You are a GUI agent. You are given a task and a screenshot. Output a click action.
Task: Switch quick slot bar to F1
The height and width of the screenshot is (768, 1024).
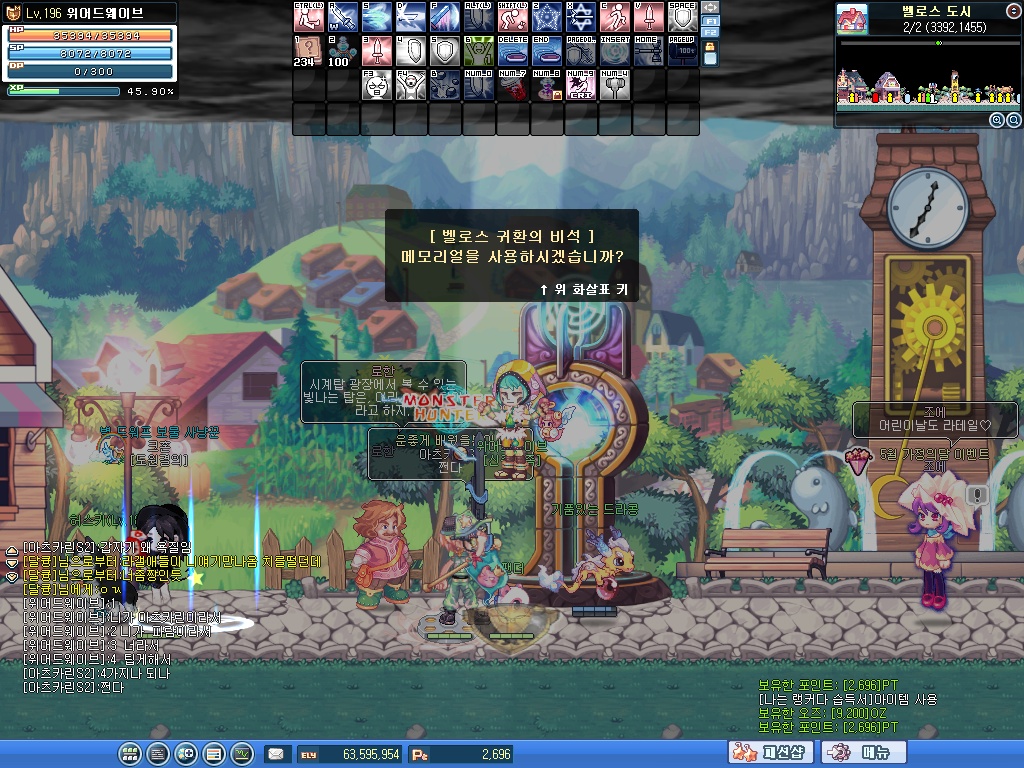(x=710, y=20)
